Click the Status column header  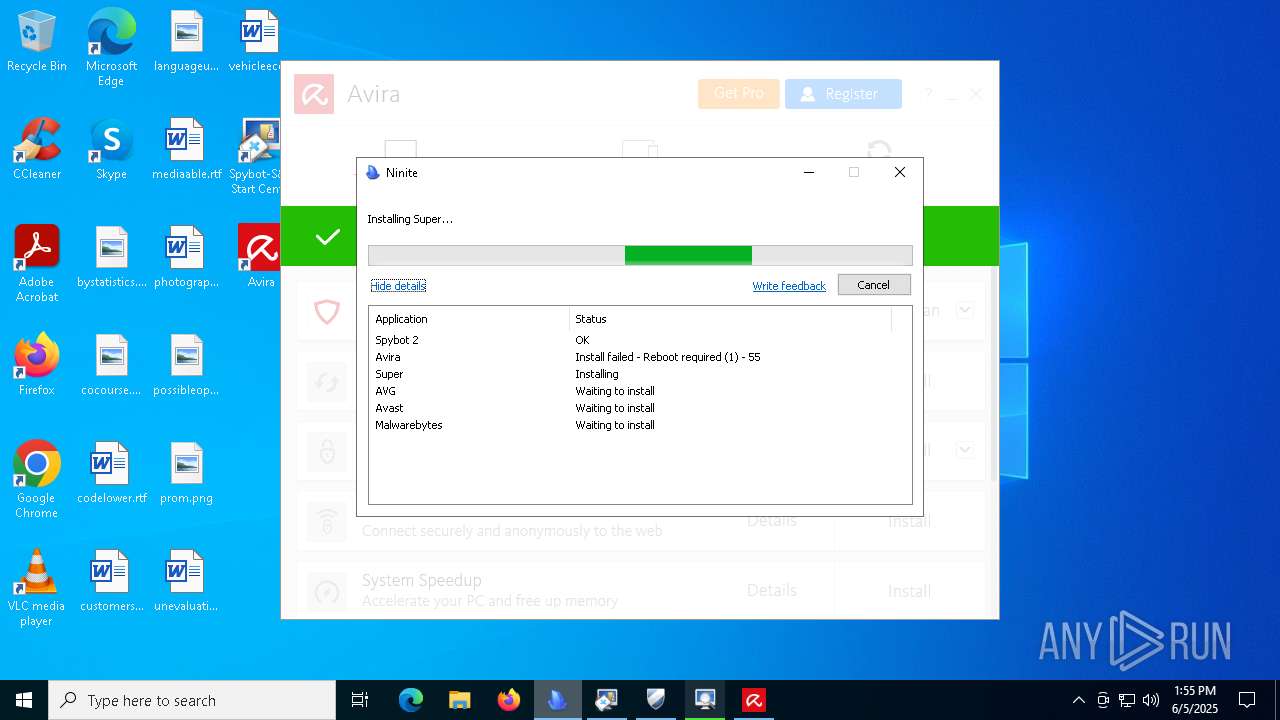[730, 319]
